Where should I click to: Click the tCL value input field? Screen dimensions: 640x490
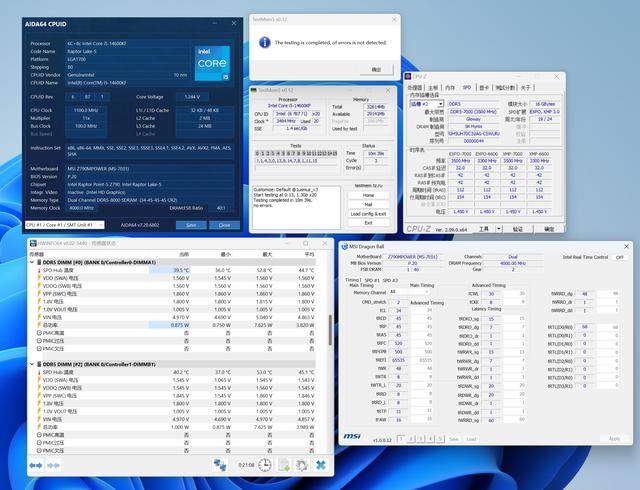[400, 310]
